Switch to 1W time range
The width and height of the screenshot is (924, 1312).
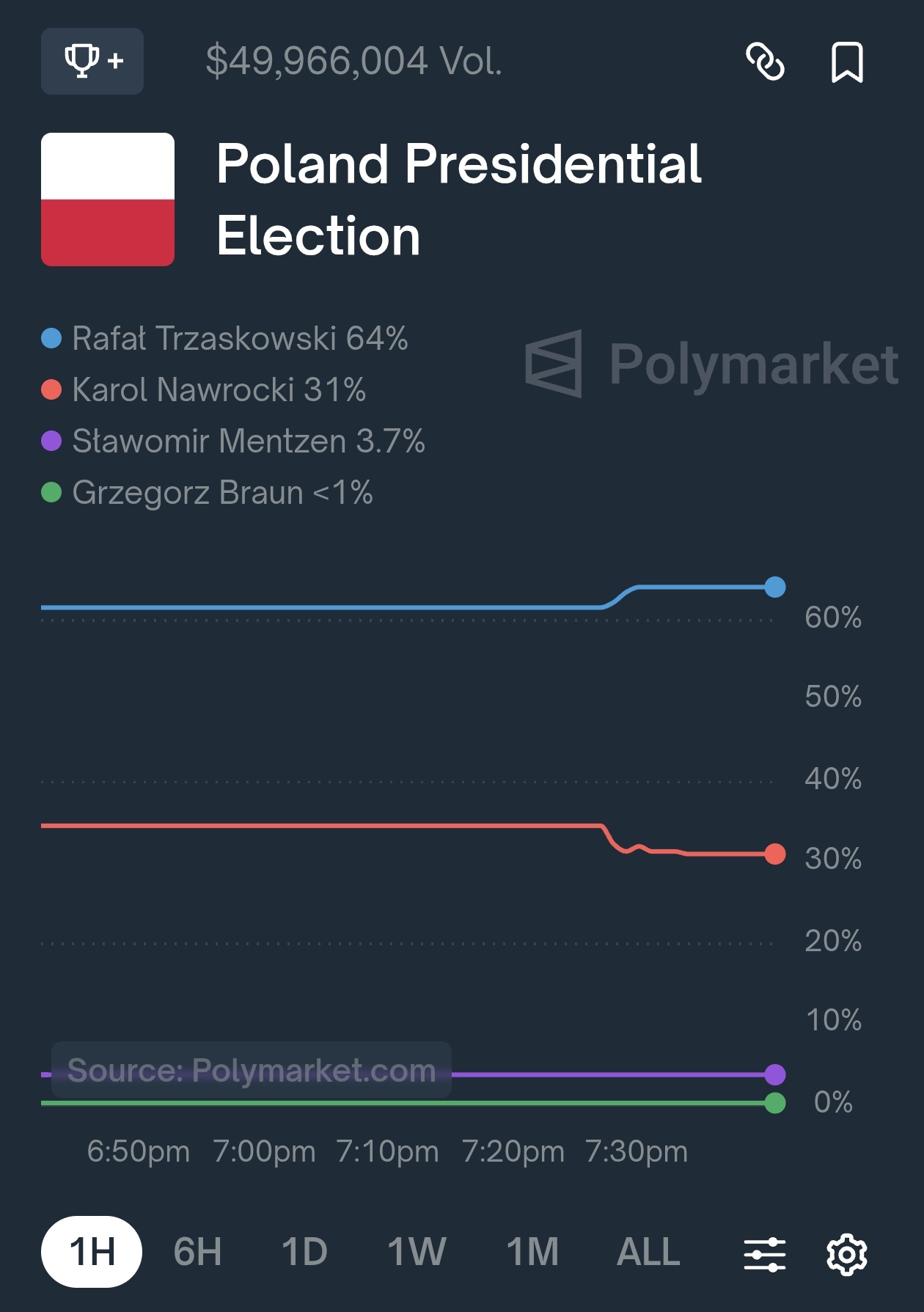(x=417, y=1252)
